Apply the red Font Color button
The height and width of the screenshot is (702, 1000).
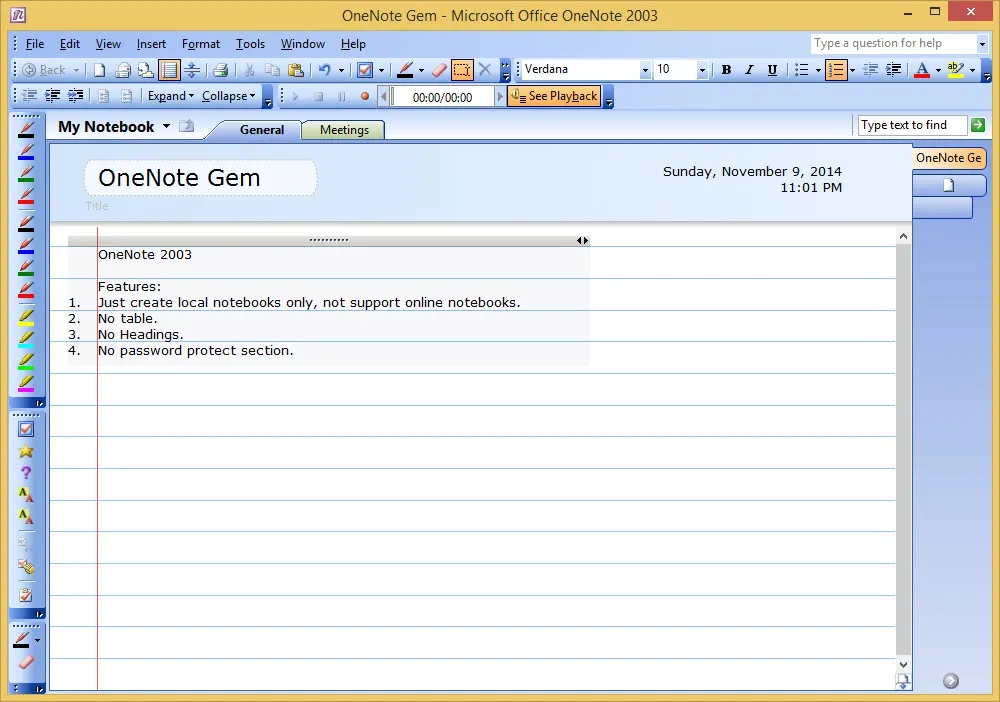[x=922, y=70]
